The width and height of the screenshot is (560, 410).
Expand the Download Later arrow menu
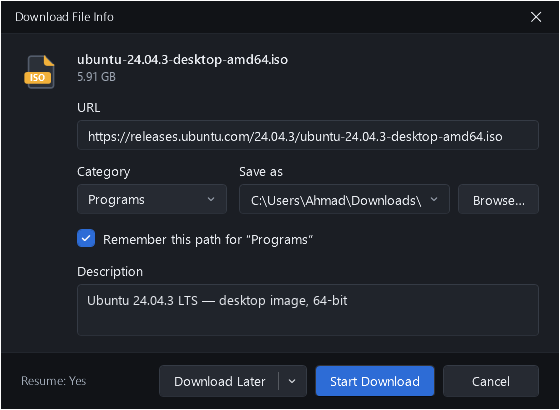pyautogui.click(x=292, y=381)
